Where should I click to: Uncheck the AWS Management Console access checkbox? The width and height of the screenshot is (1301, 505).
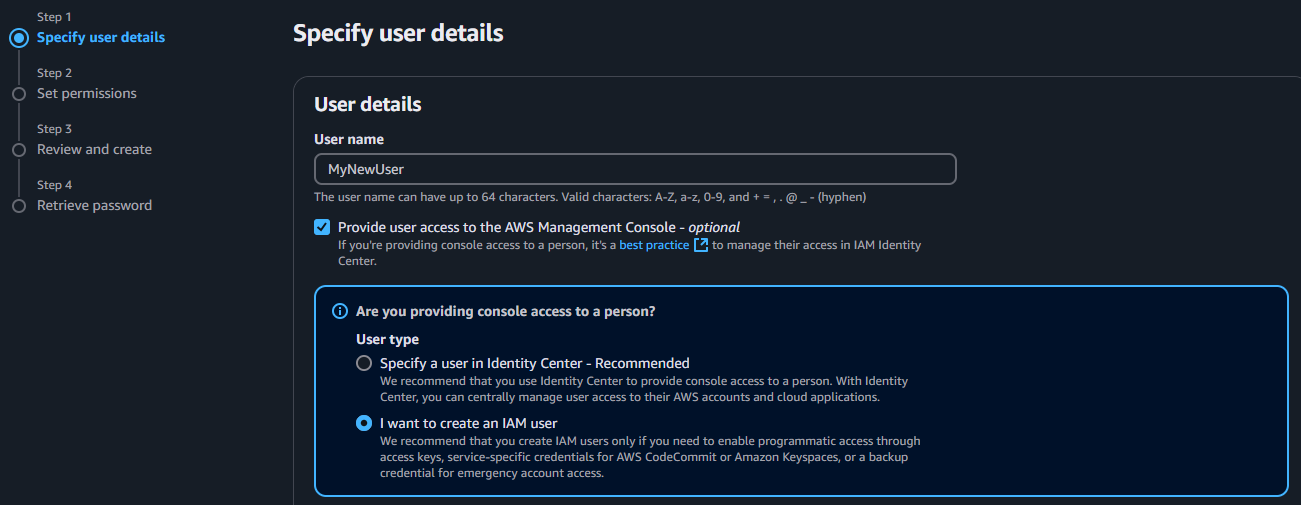322,227
